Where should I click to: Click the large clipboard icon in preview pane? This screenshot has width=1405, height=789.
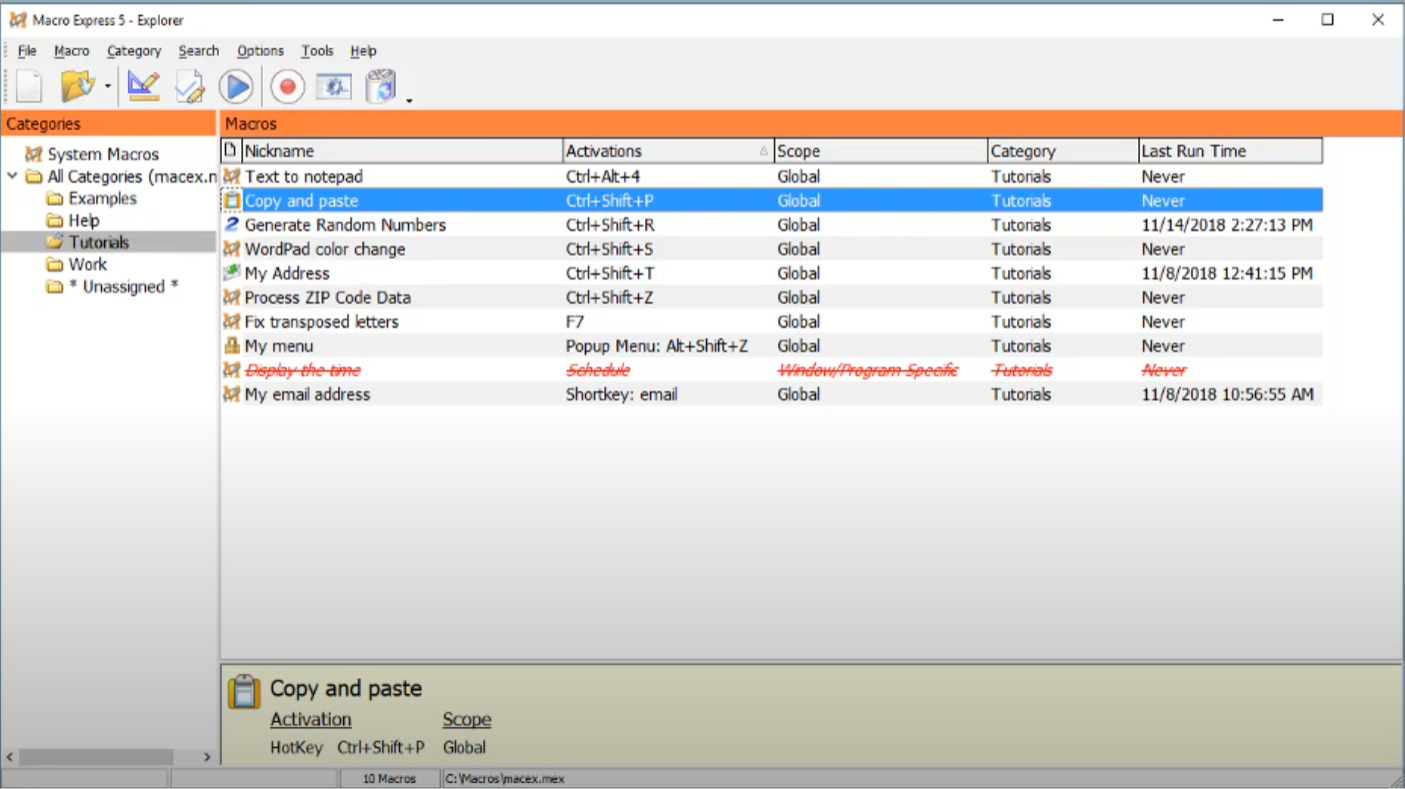tap(244, 692)
